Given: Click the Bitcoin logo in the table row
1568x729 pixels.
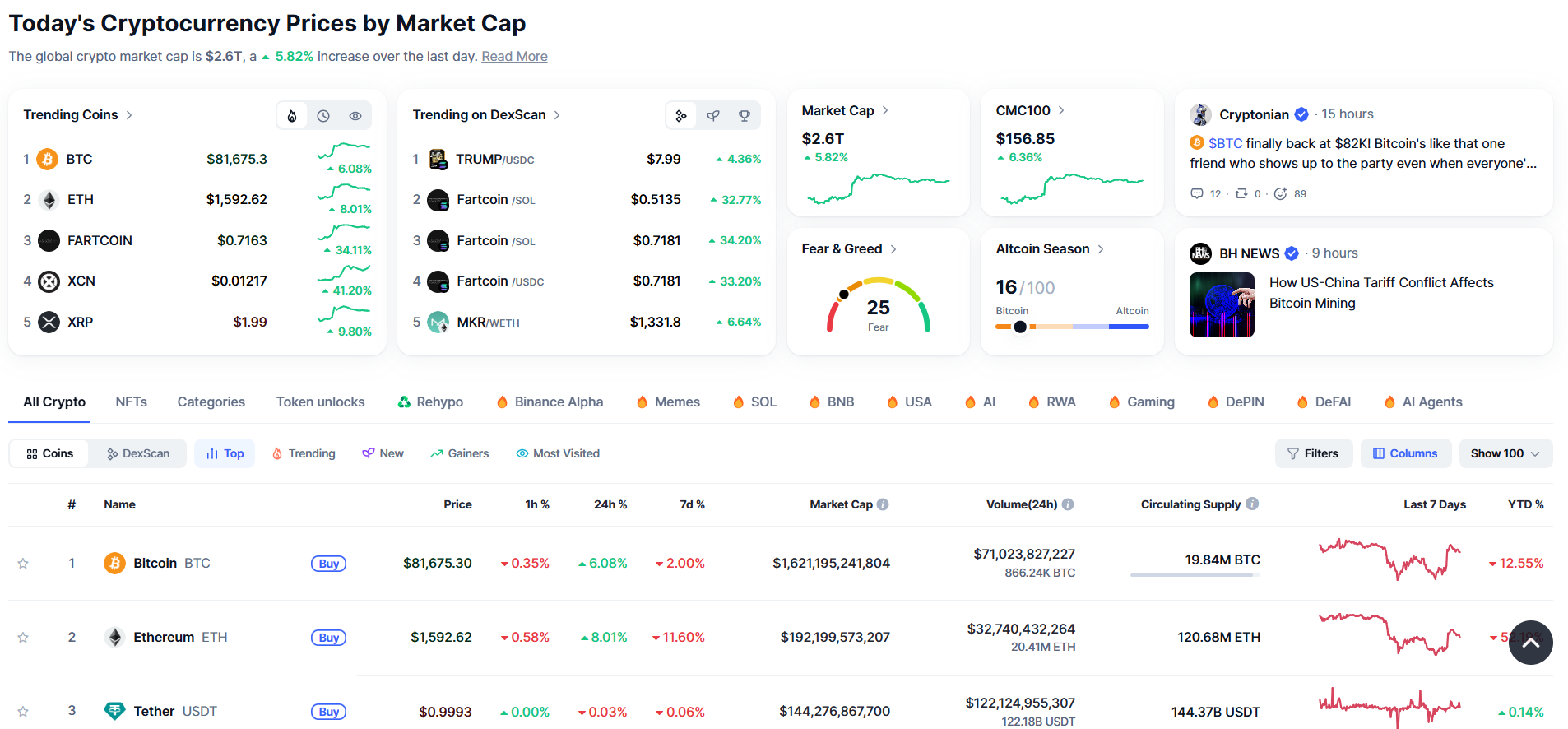Looking at the screenshot, I should pyautogui.click(x=114, y=563).
